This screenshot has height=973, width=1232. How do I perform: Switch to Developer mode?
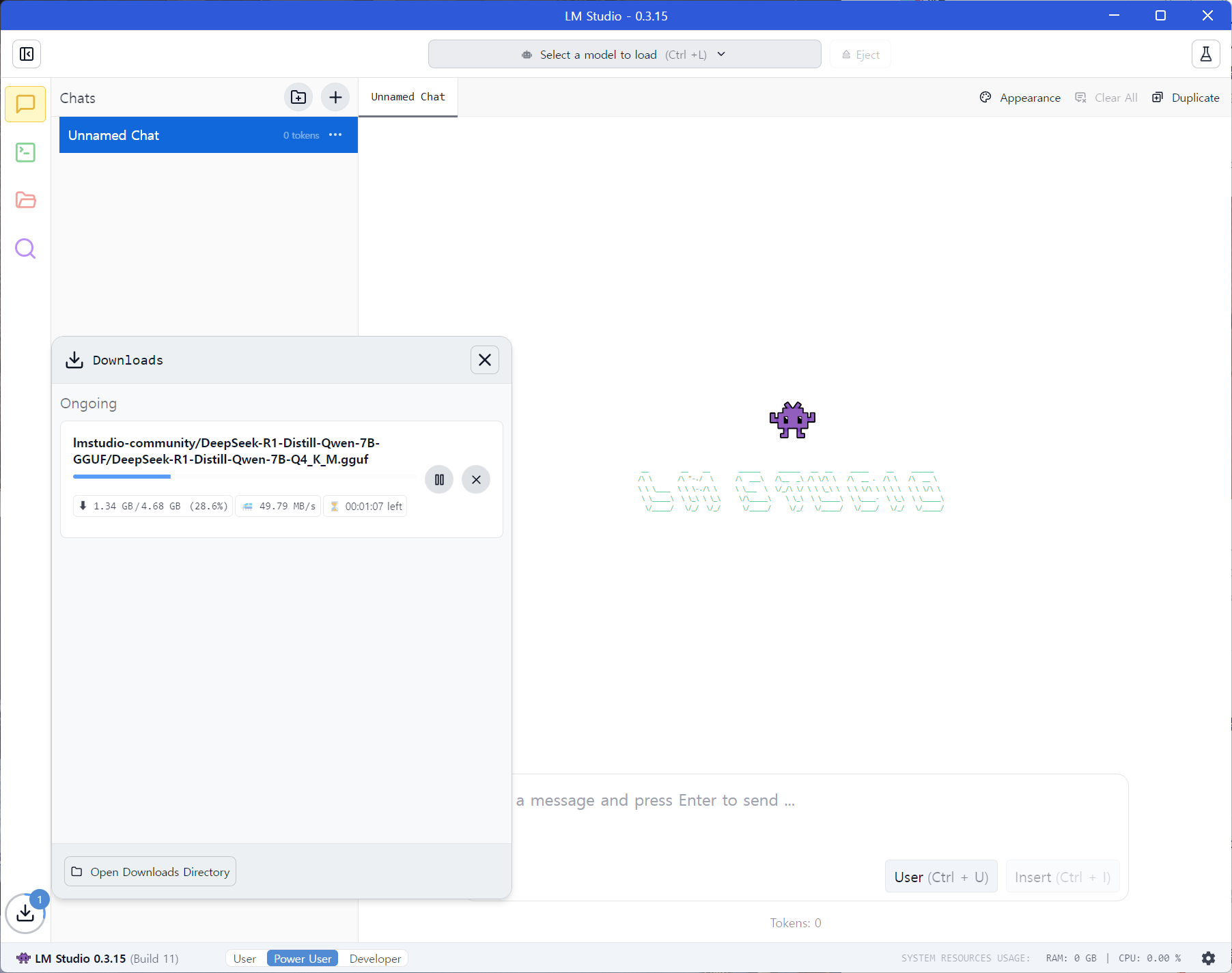click(375, 959)
